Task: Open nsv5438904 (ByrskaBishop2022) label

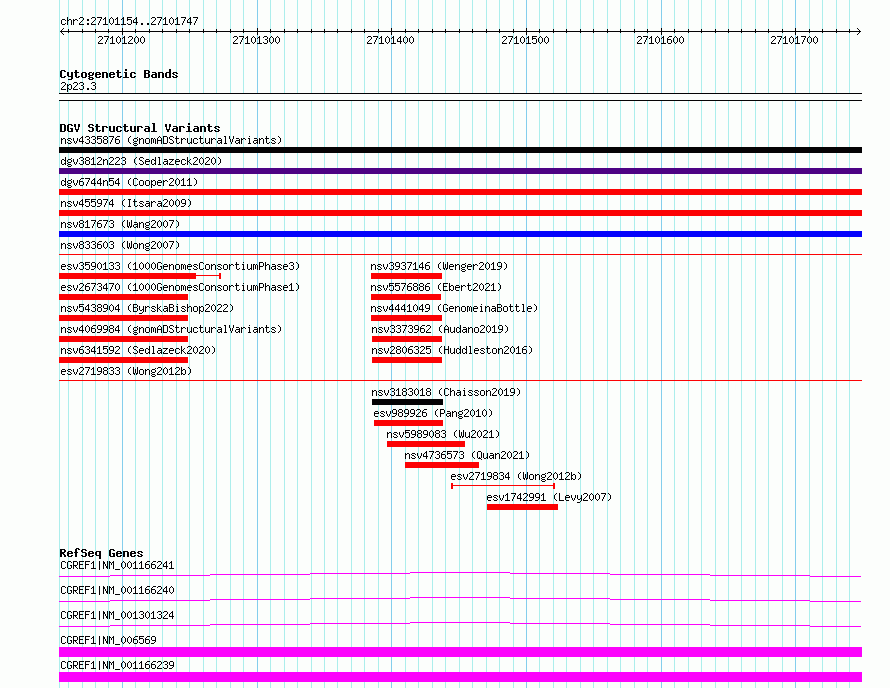Action: pos(147,308)
